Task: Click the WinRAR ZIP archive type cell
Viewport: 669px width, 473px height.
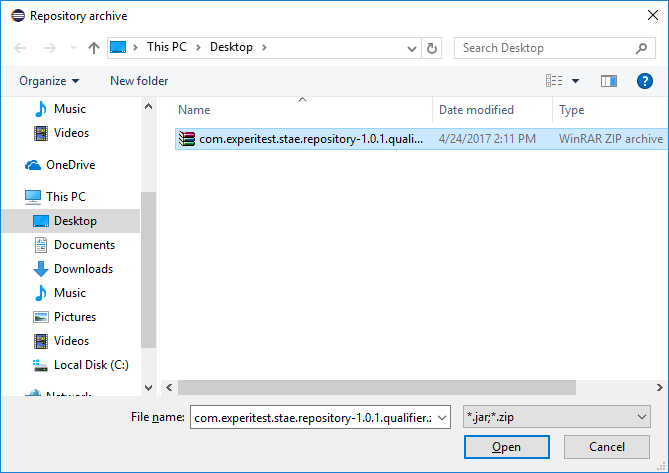Action: tap(611, 139)
